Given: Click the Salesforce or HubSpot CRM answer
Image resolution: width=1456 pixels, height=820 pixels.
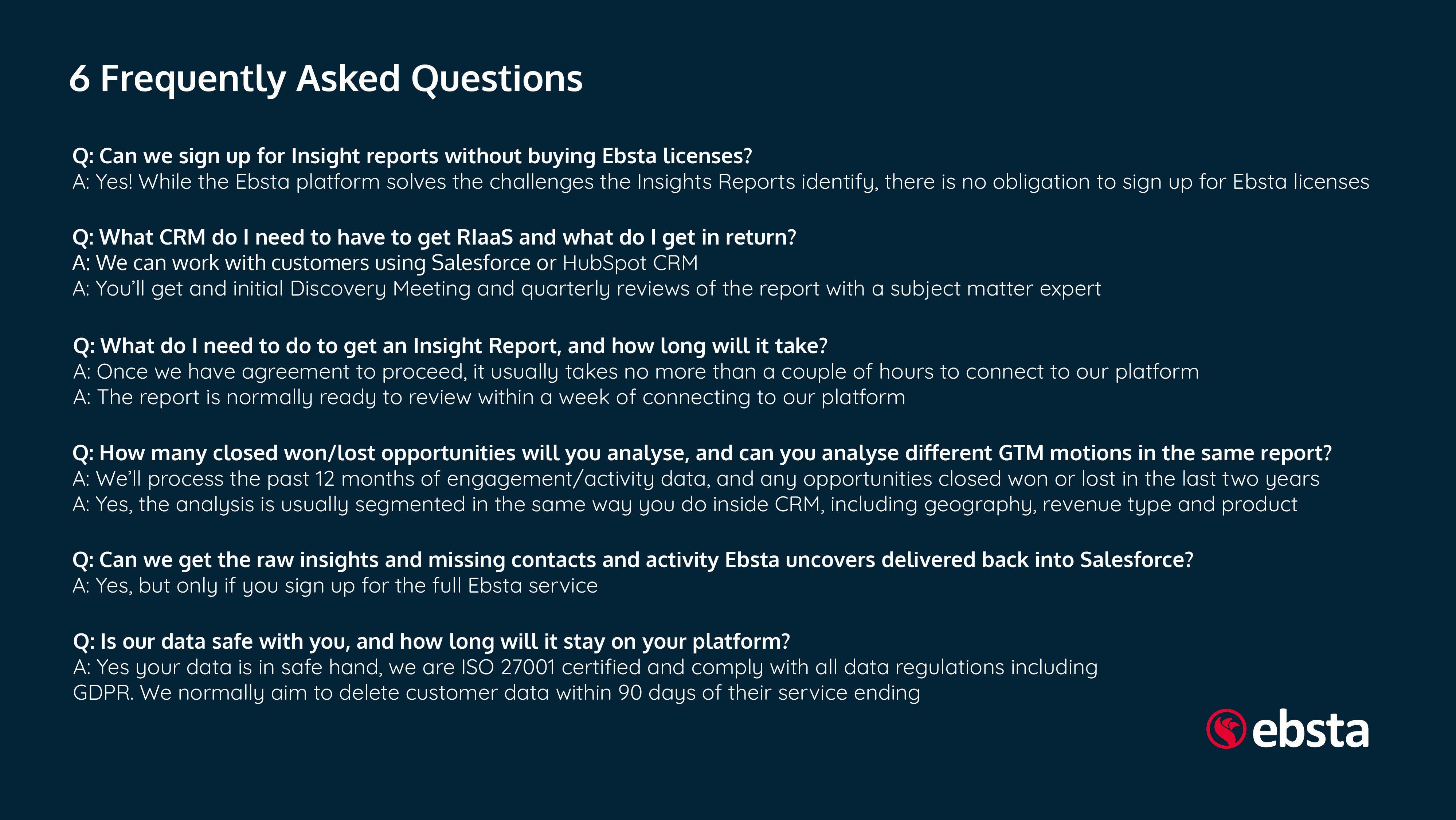Looking at the screenshot, I should click(x=385, y=263).
